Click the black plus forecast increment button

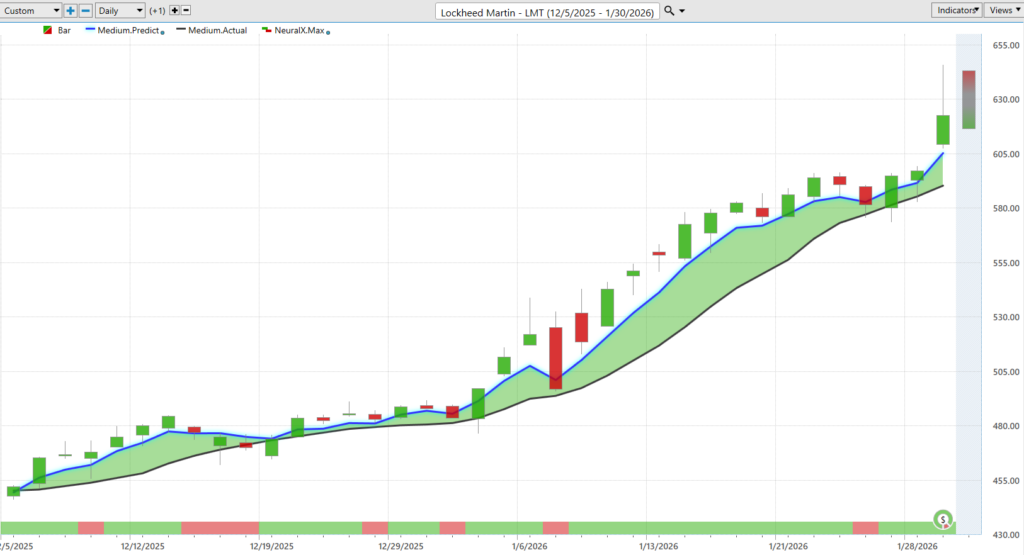(174, 10)
